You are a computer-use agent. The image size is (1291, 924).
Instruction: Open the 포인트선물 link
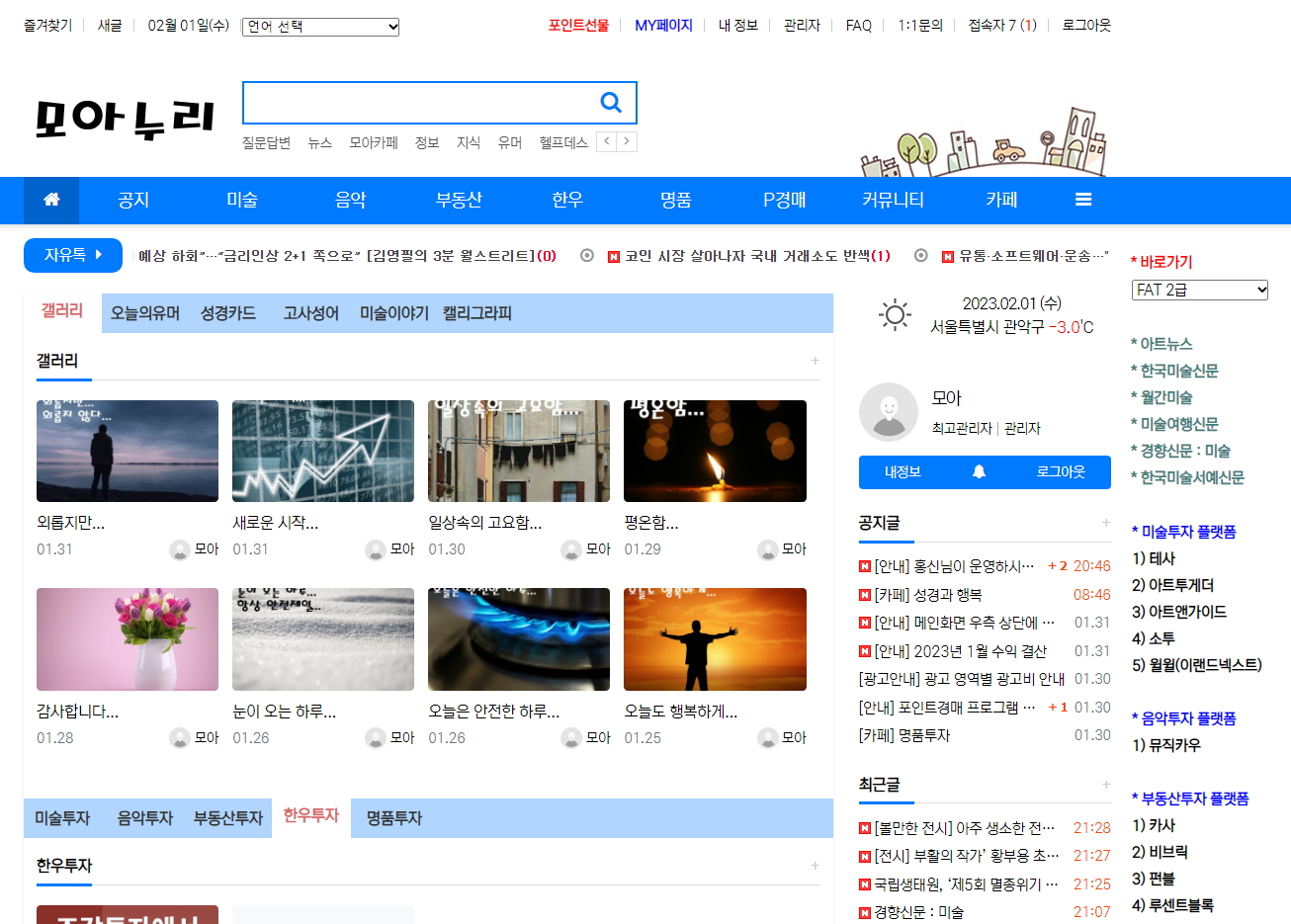(578, 26)
